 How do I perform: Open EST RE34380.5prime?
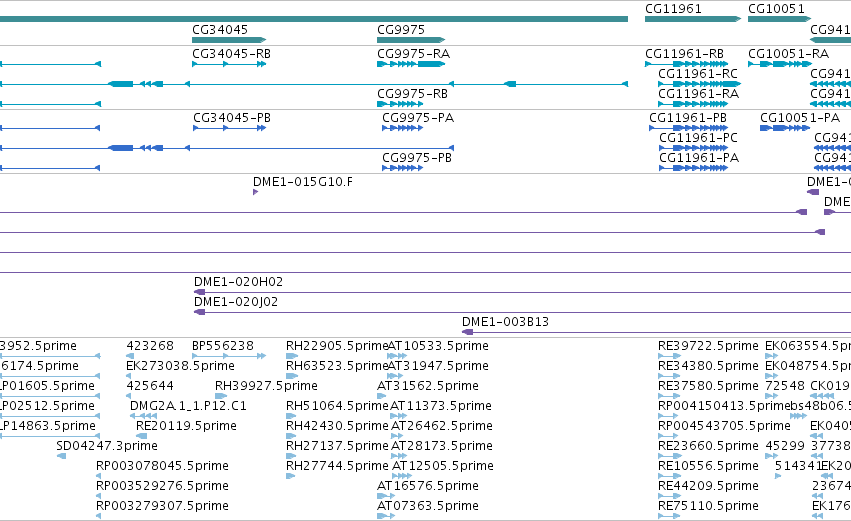(x=708, y=366)
